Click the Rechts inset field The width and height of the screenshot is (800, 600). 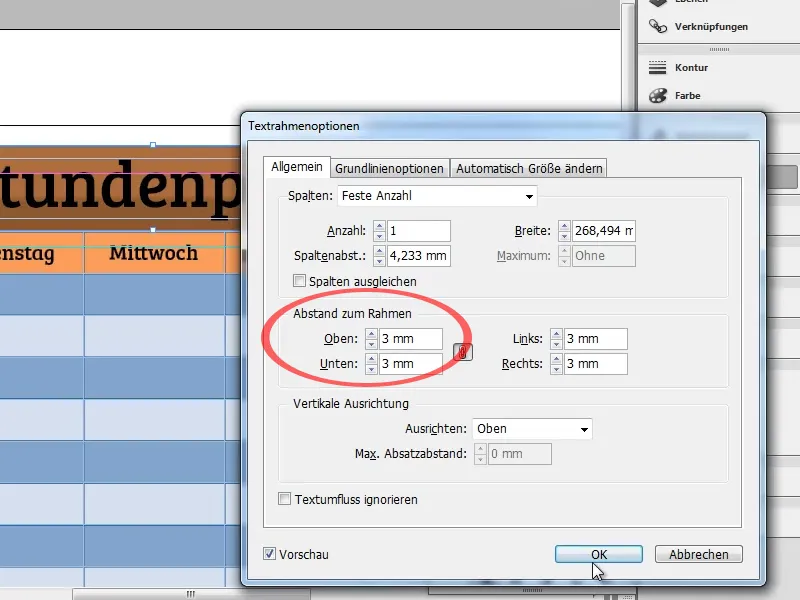coord(595,364)
